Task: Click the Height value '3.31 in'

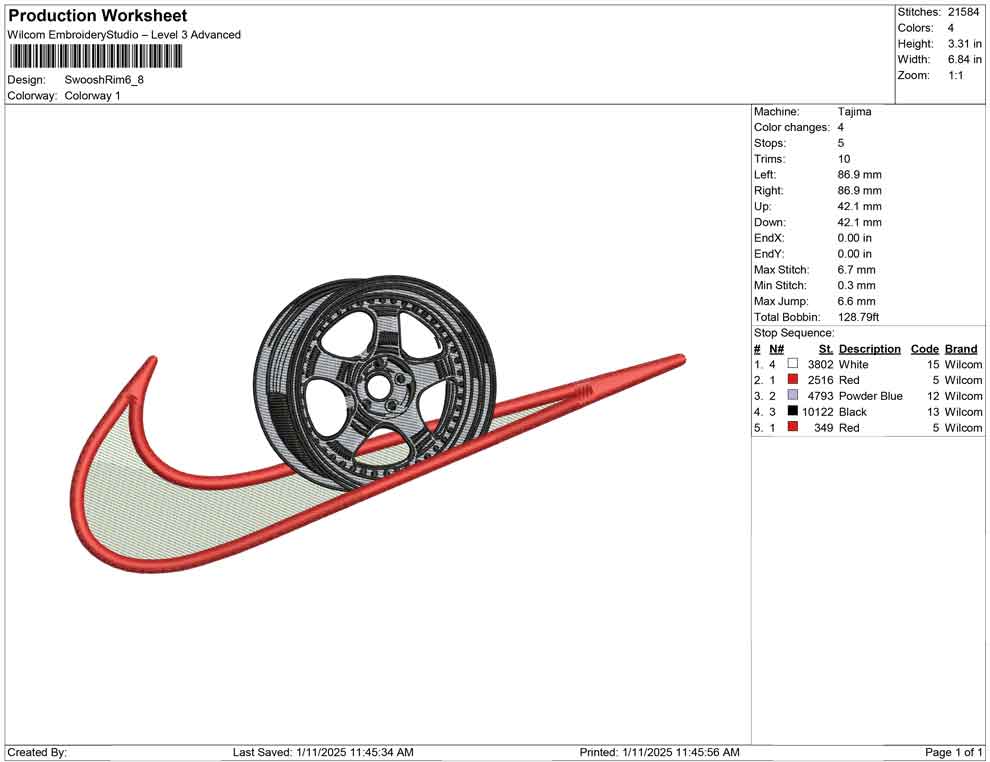Action: 964,44
